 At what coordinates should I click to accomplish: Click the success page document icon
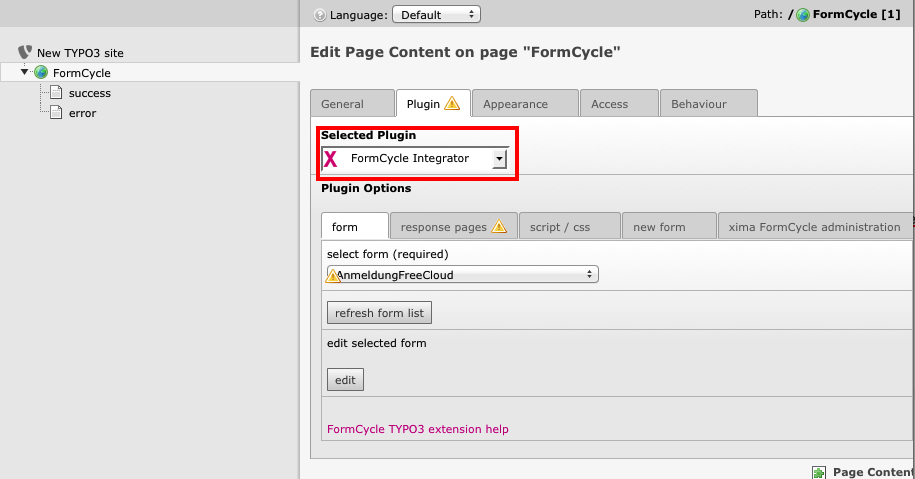pos(57,93)
